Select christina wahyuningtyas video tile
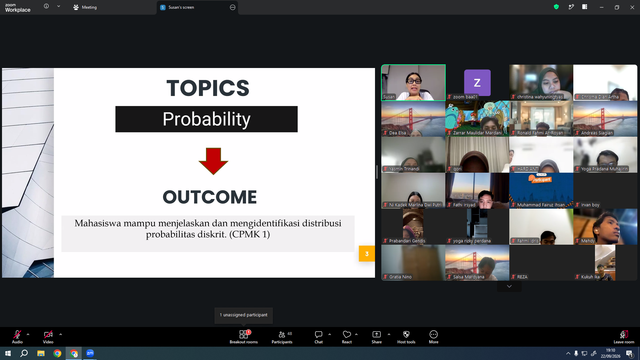 (x=541, y=82)
